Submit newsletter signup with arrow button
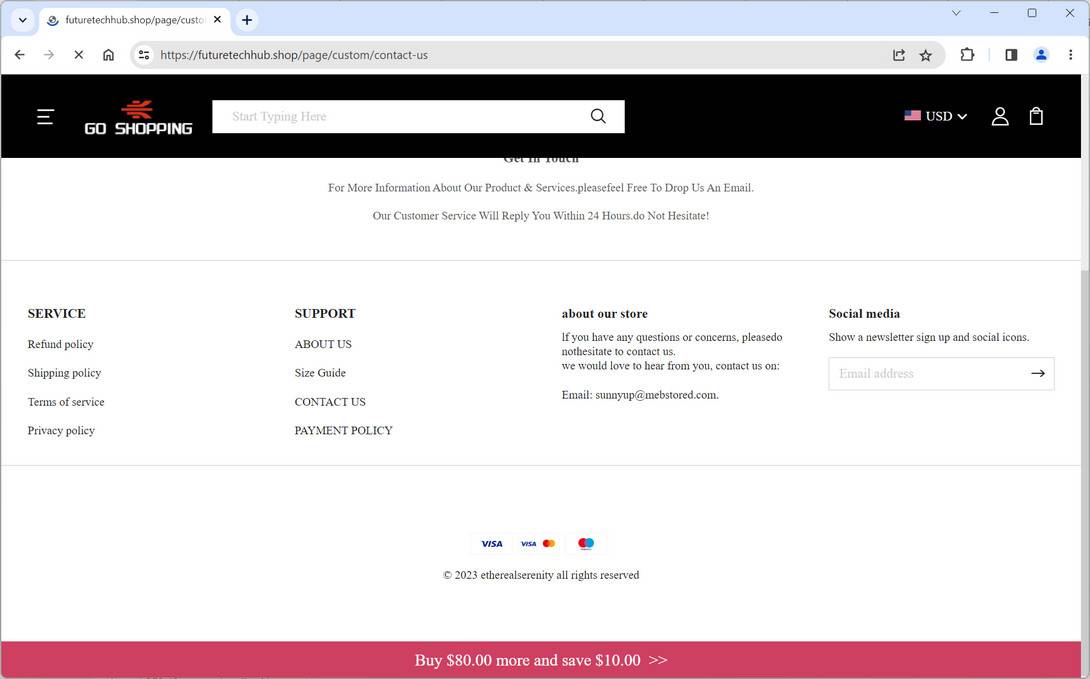Screen dimensions: 1090x679 (x=1038, y=373)
